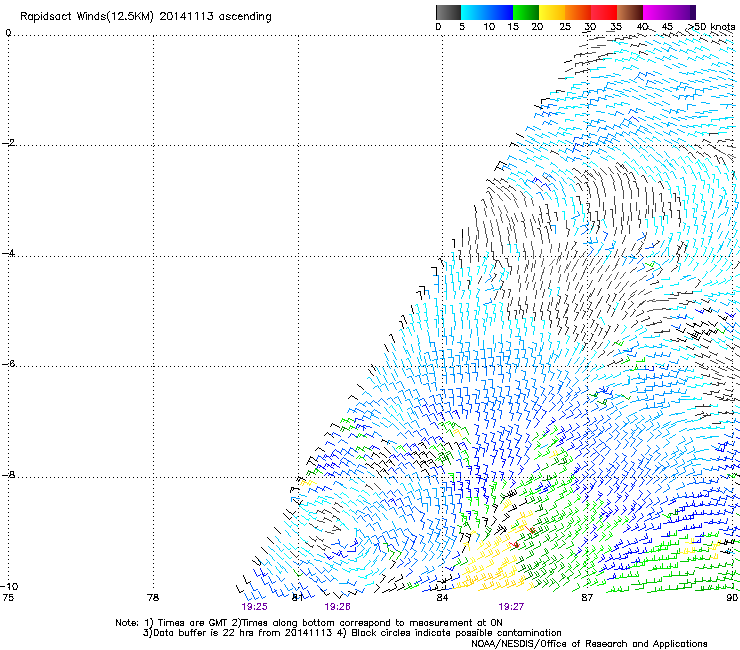Screen dimensions: 740x650
Task: Click the orange 25-30 knots legend swatch
Action: pos(578,12)
